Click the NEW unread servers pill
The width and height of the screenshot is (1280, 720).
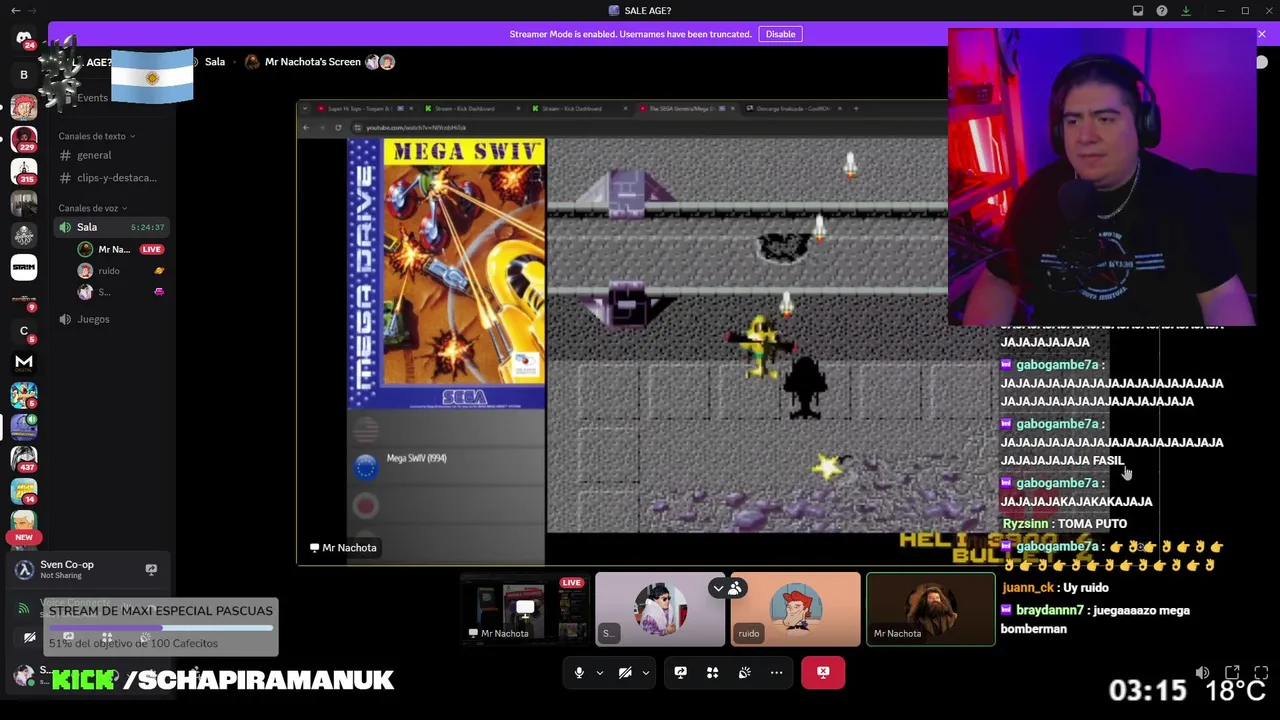[x=24, y=537]
